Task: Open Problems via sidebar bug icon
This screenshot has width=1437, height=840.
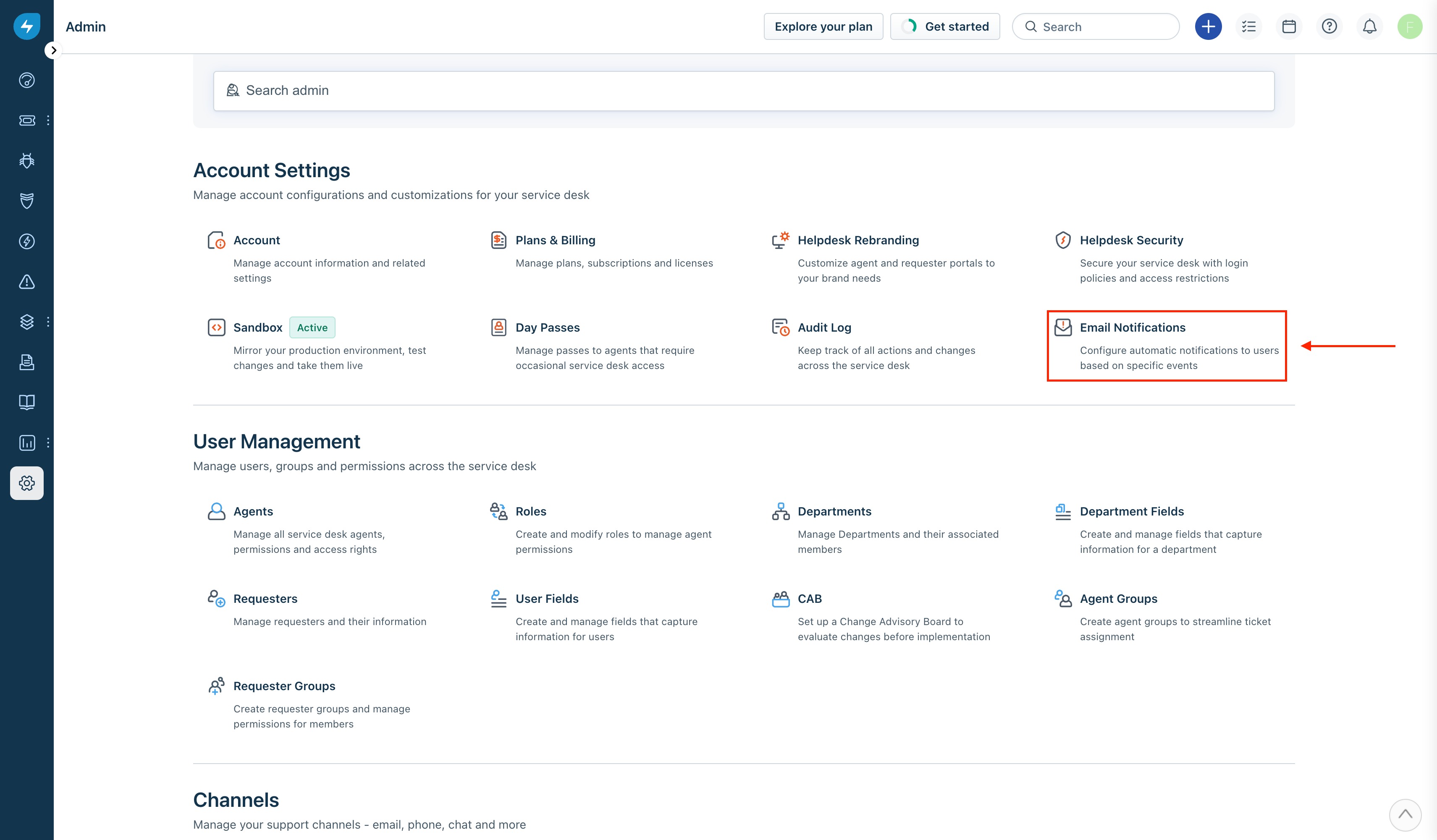Action: [x=27, y=161]
